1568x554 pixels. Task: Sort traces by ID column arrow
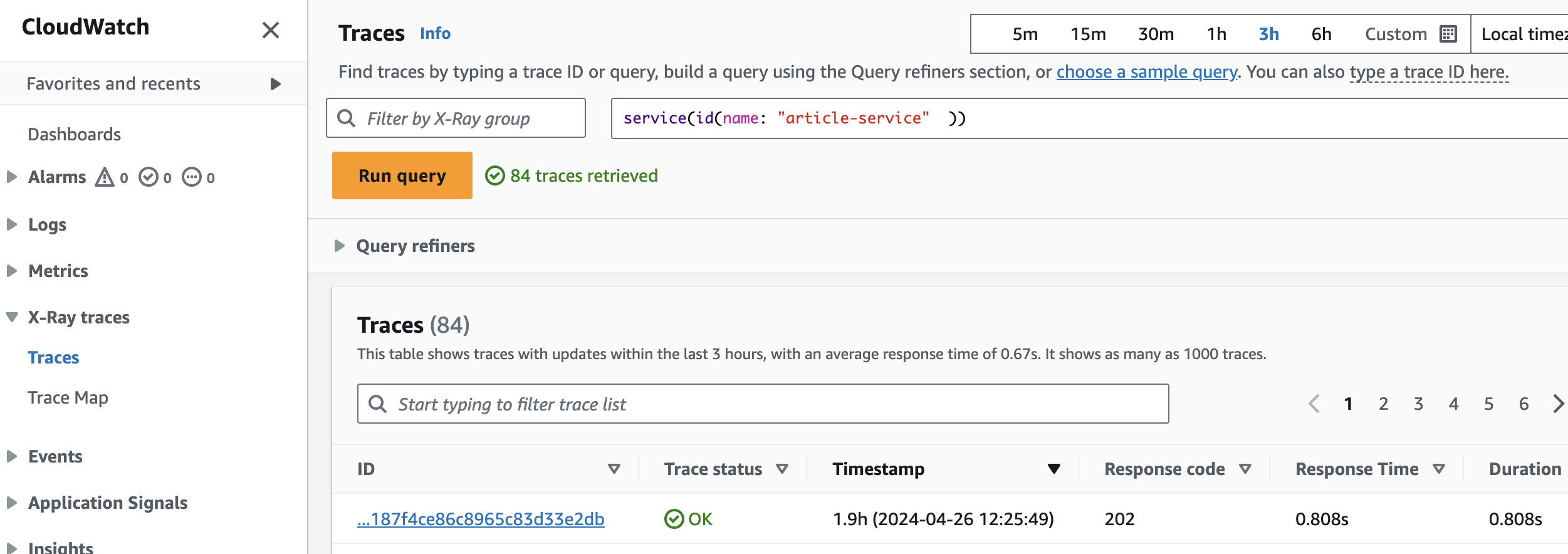[614, 469]
